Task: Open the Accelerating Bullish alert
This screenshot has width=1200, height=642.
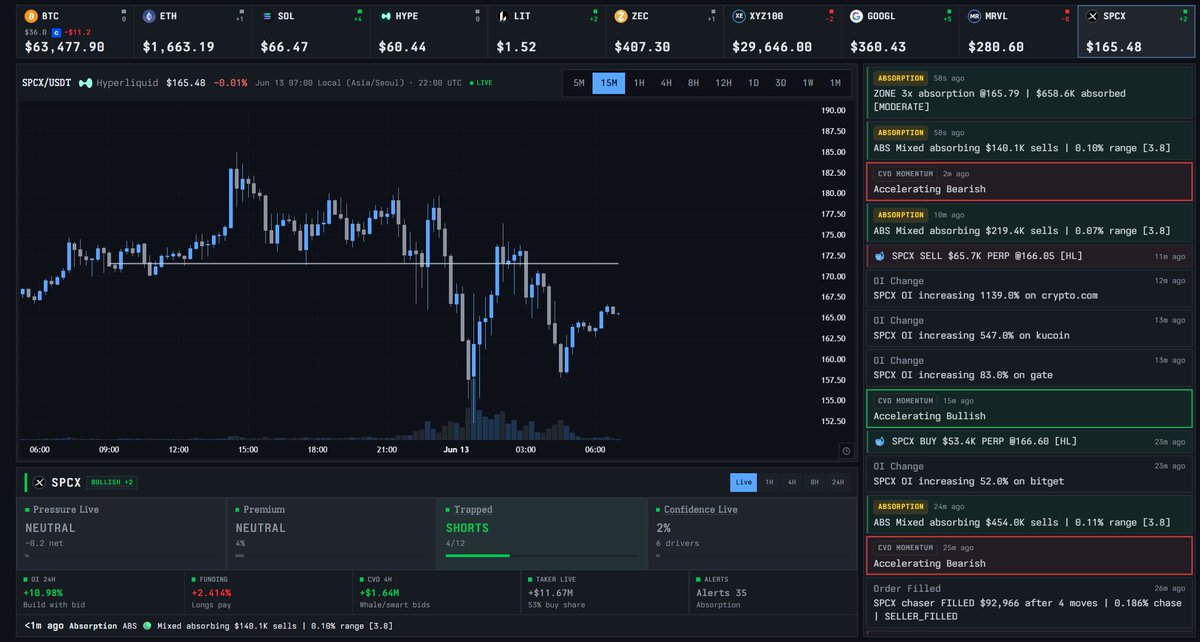Action: tap(1029, 408)
